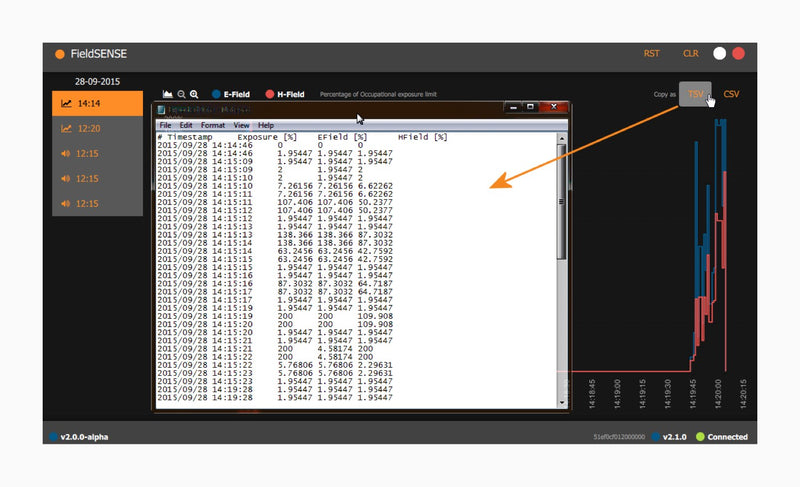Click the area chart icon in toolbar

(x=167, y=94)
